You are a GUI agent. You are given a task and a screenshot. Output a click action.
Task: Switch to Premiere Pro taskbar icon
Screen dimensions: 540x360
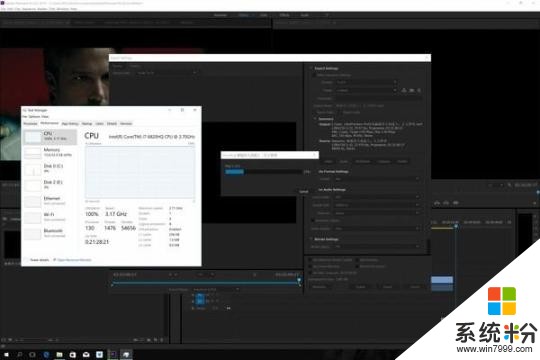tap(113, 354)
